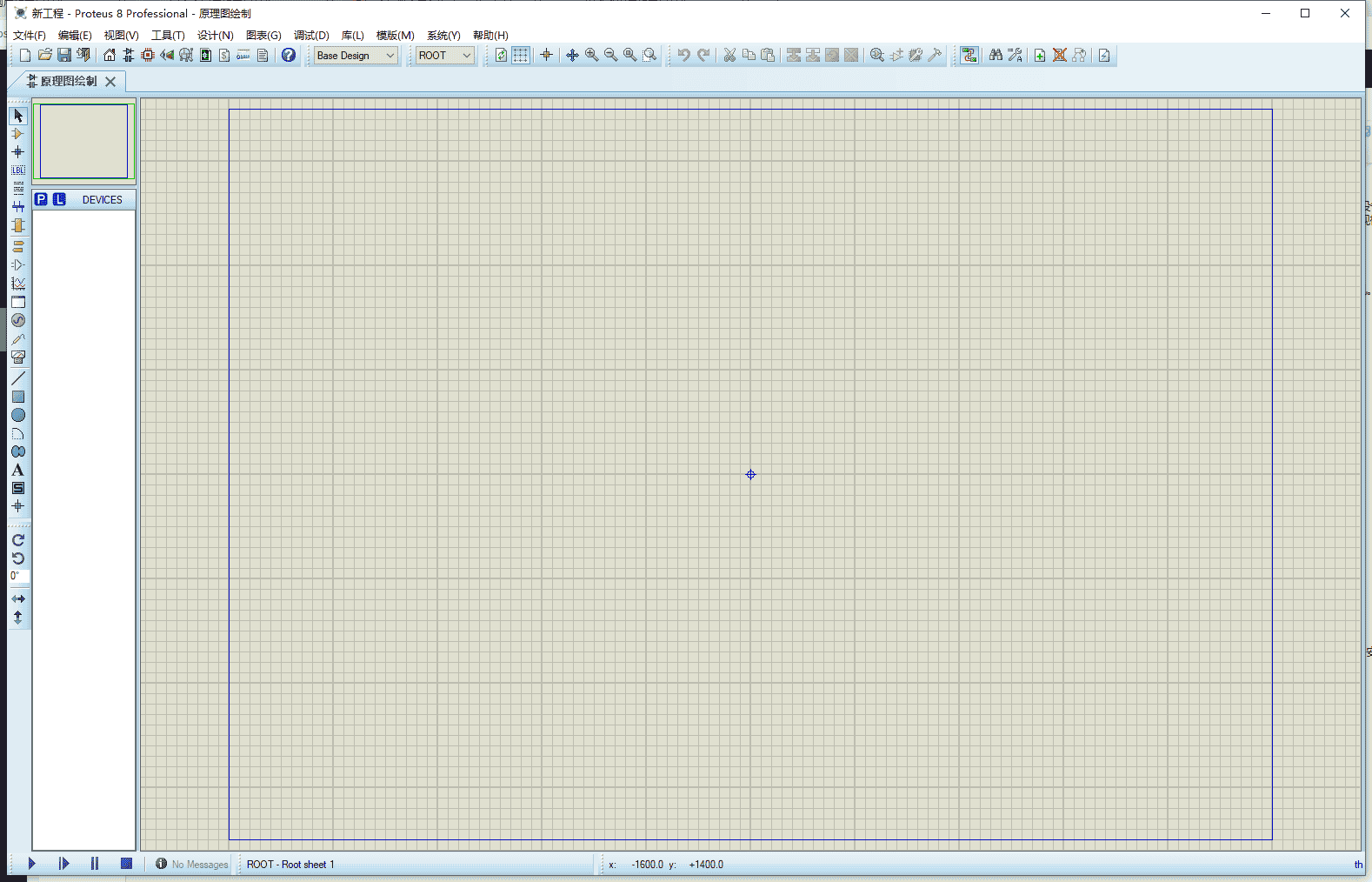Start simulation with Play button

point(31,864)
